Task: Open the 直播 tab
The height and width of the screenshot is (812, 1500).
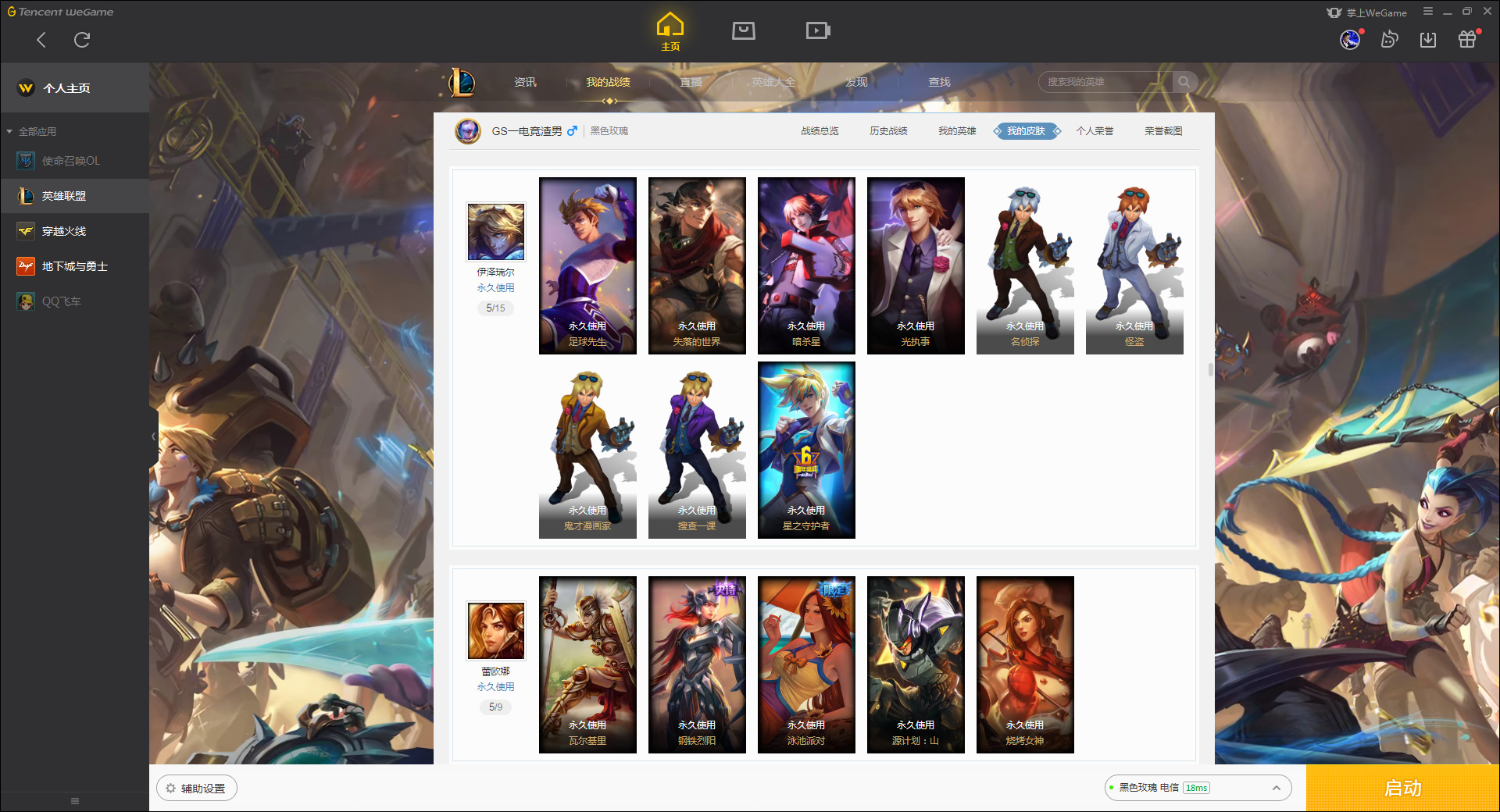Action: [x=691, y=82]
